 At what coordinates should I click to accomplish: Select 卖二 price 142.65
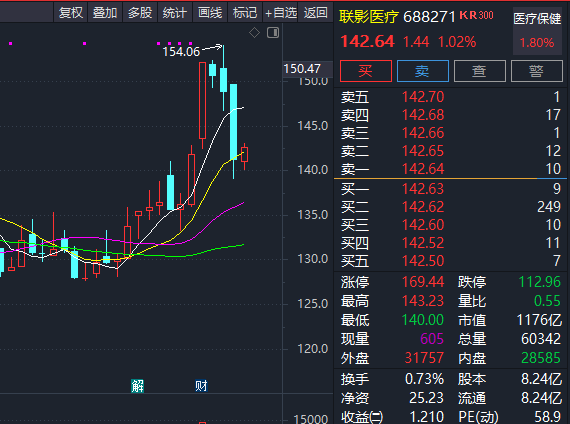click(x=423, y=151)
